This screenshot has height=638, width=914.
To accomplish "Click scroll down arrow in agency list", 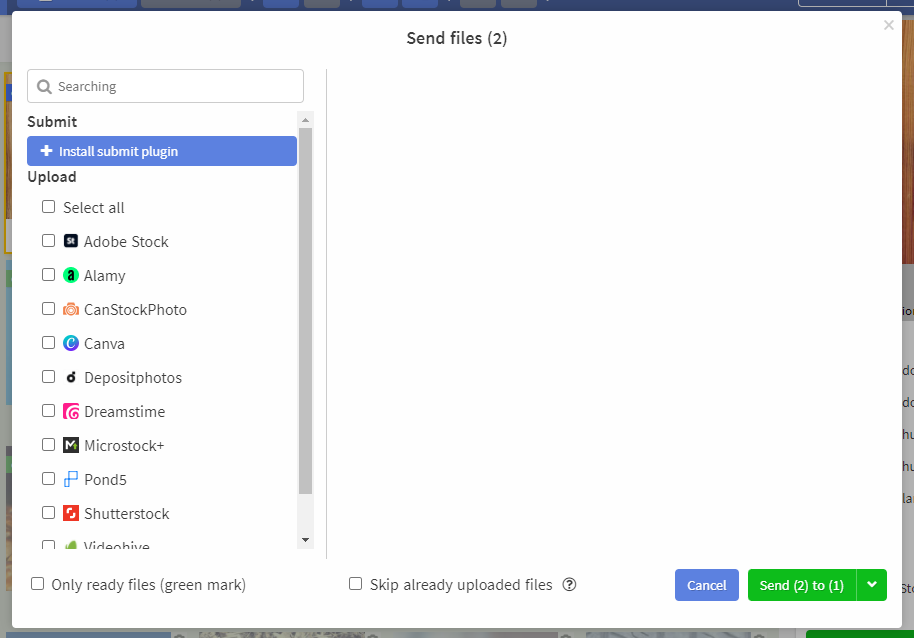I will click(x=305, y=540).
